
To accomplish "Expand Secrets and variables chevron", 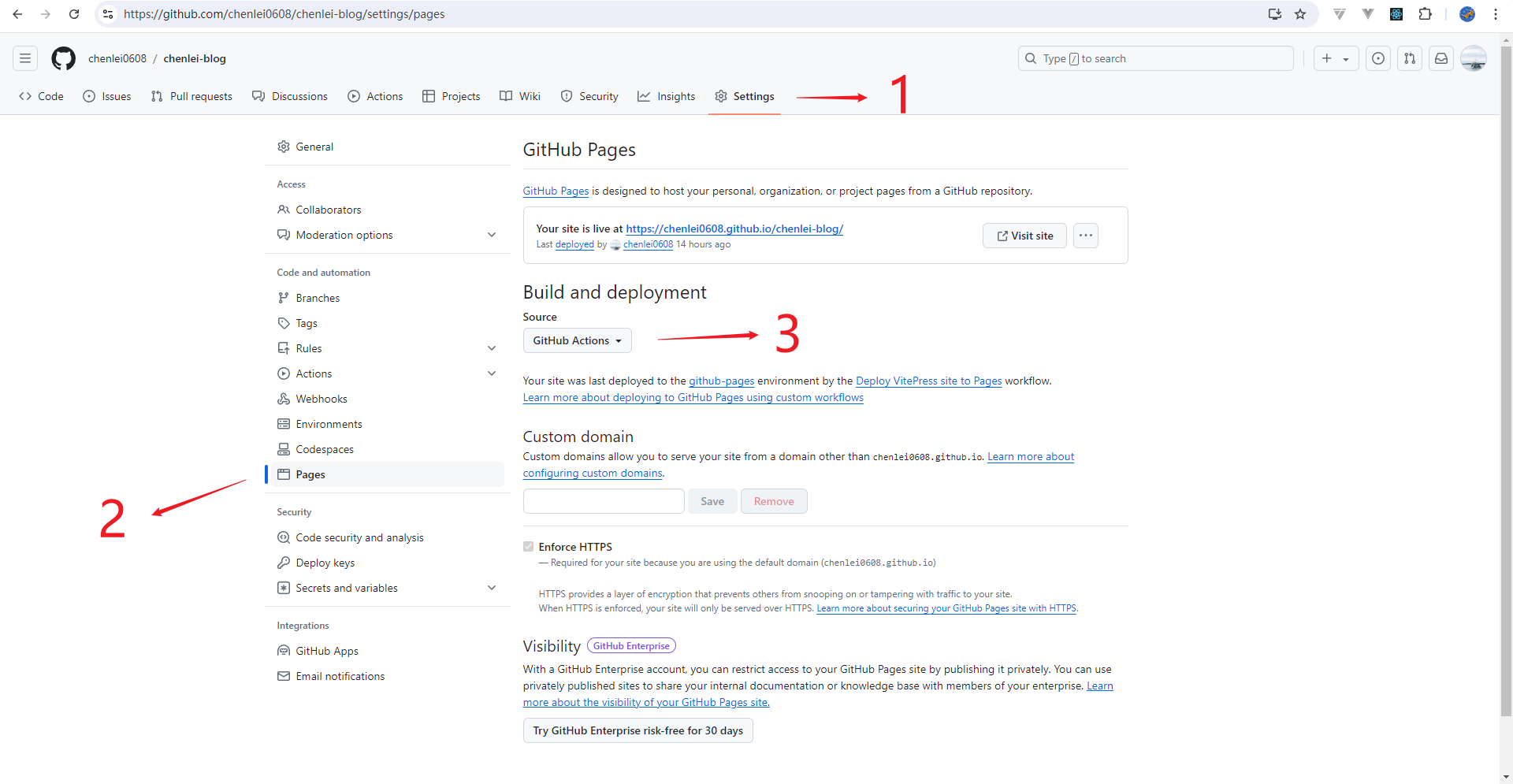I will [x=492, y=588].
